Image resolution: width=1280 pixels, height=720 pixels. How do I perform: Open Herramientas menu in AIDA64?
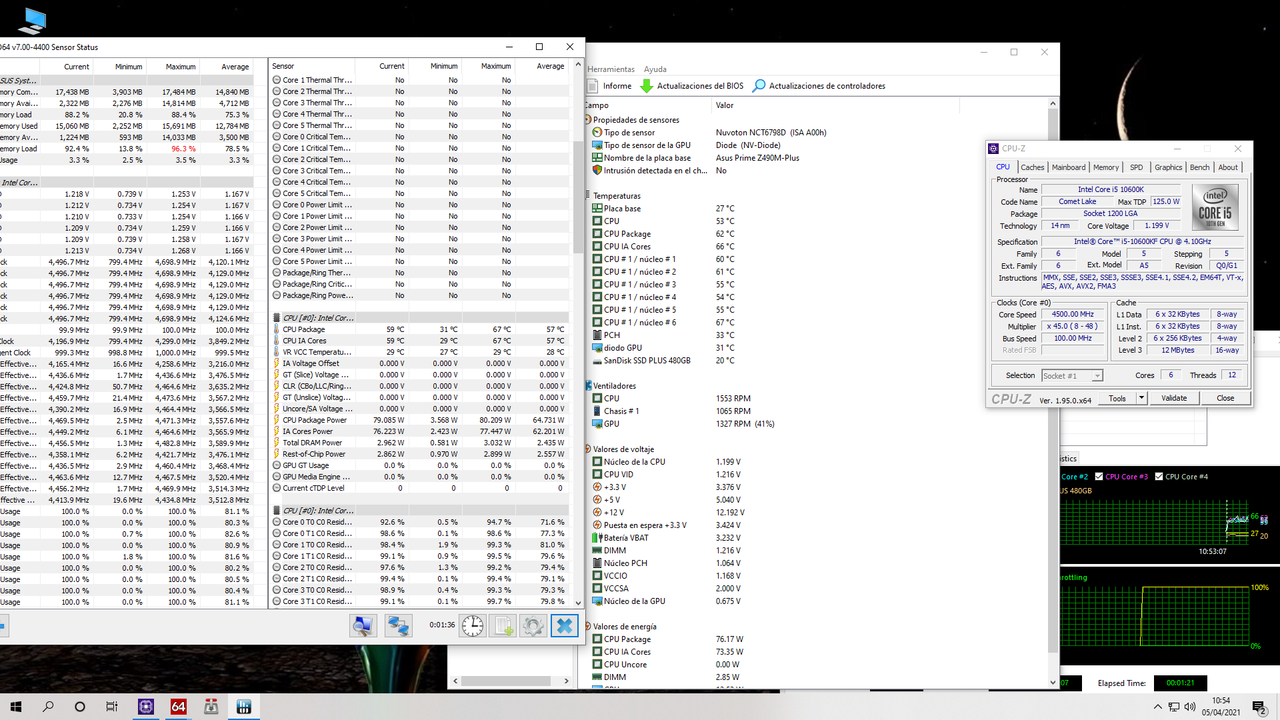610,69
